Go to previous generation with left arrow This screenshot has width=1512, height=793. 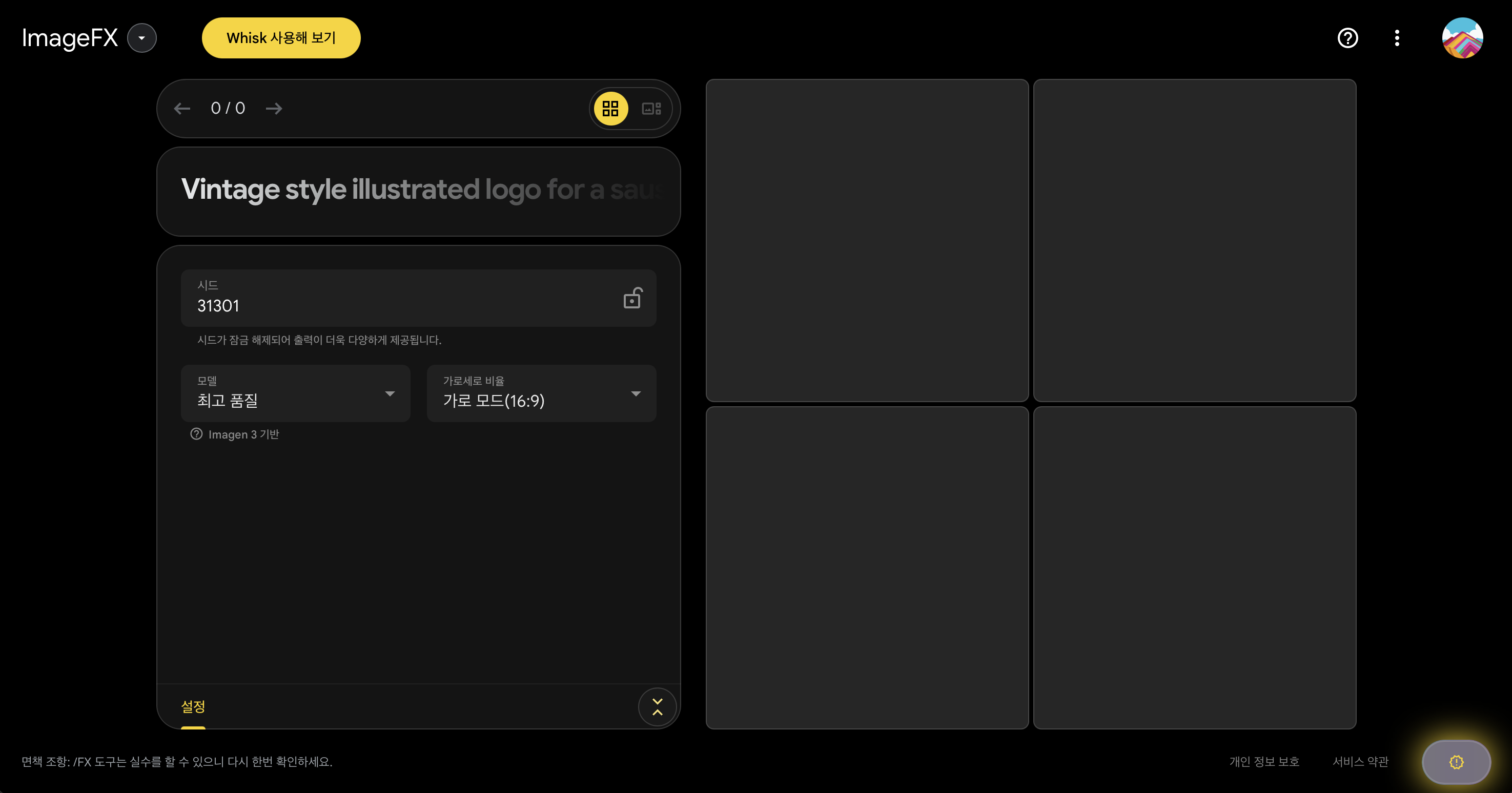point(182,109)
